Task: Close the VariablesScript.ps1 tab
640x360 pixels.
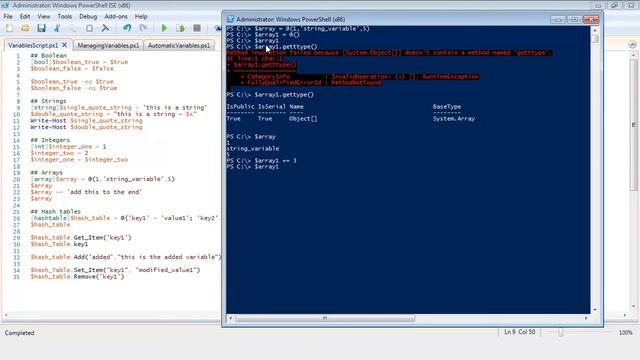Action: 64,45
